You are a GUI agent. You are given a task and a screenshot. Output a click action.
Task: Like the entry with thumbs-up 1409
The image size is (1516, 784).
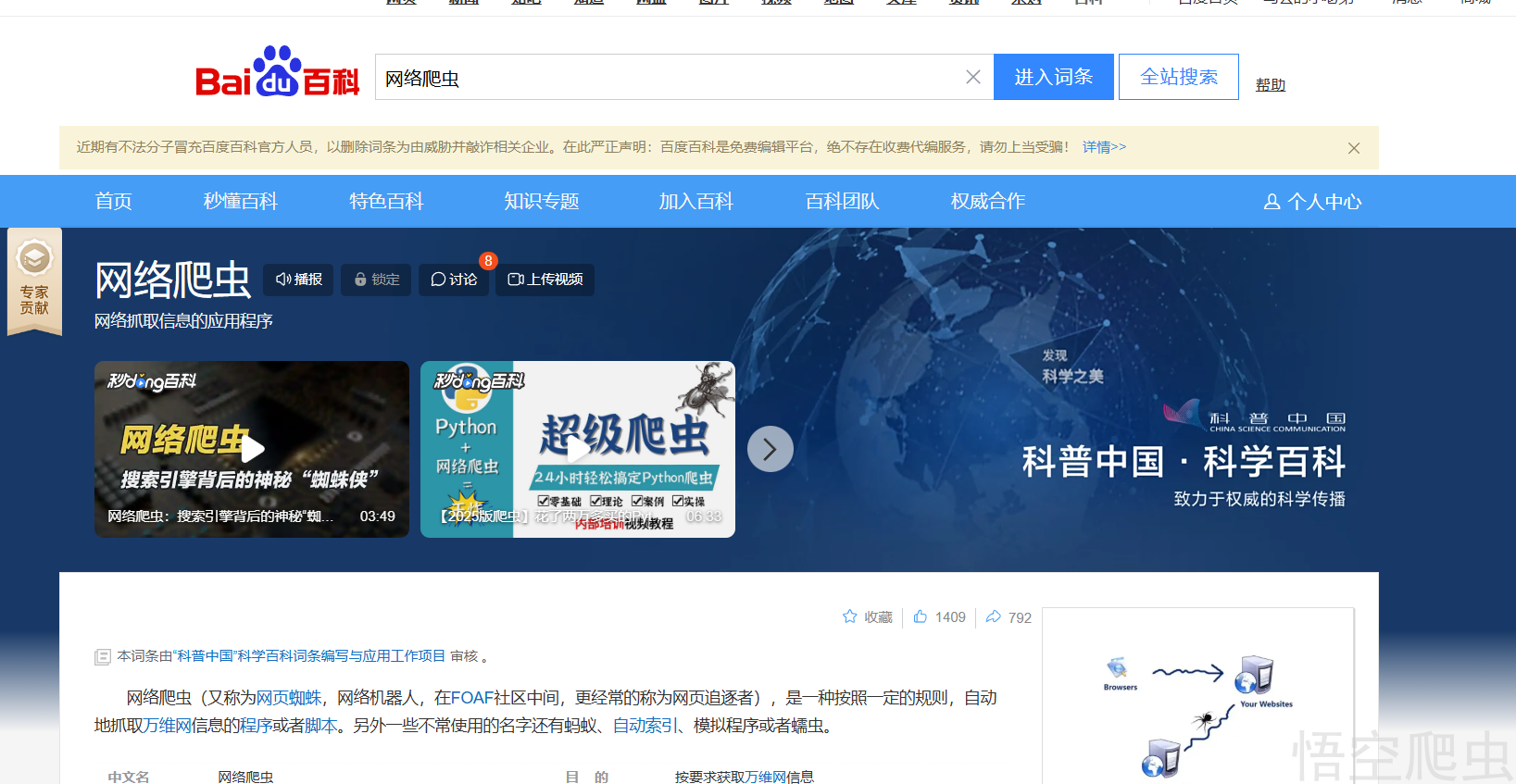(x=939, y=616)
